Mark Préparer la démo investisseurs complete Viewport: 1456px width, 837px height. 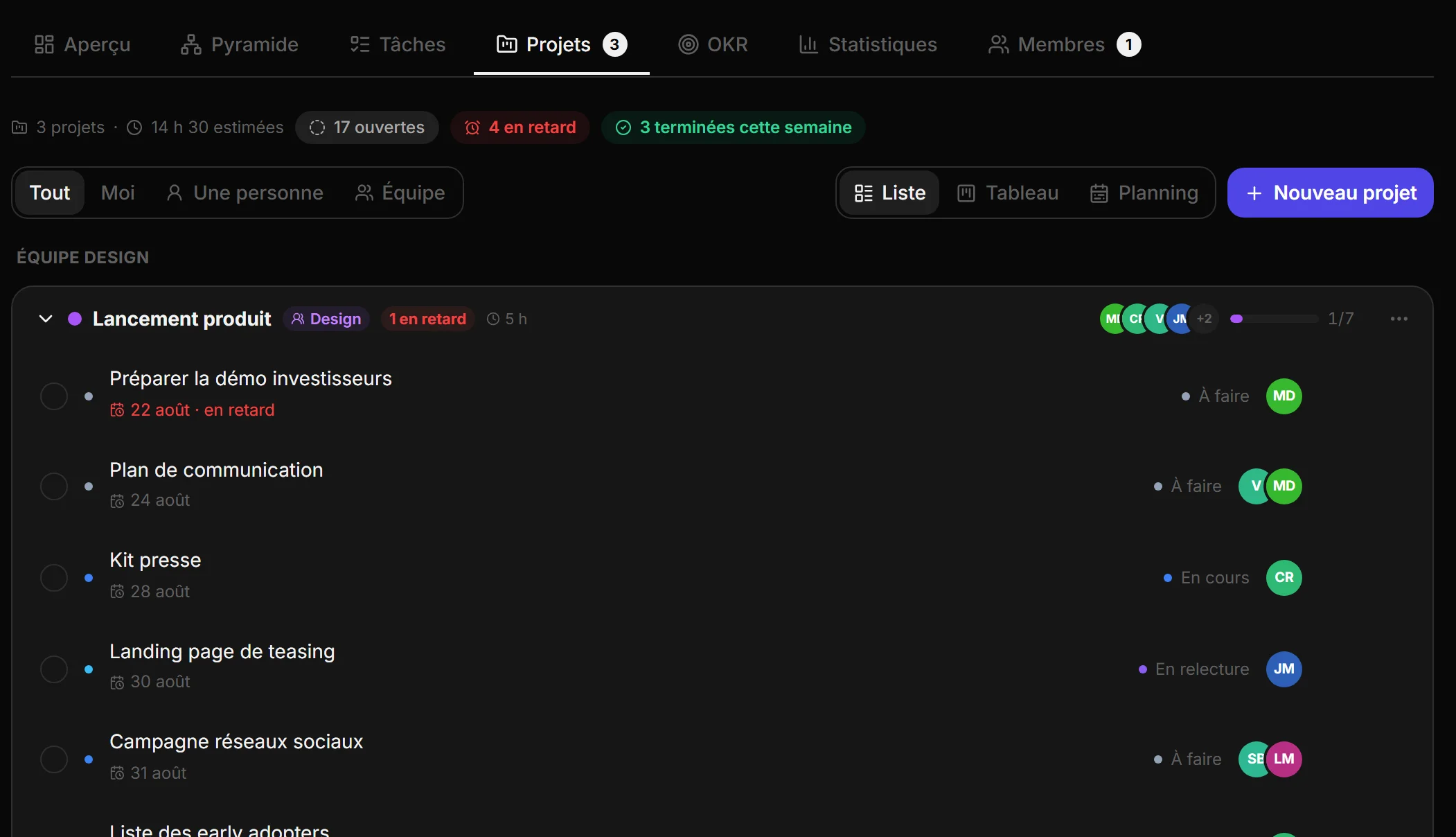tap(54, 396)
